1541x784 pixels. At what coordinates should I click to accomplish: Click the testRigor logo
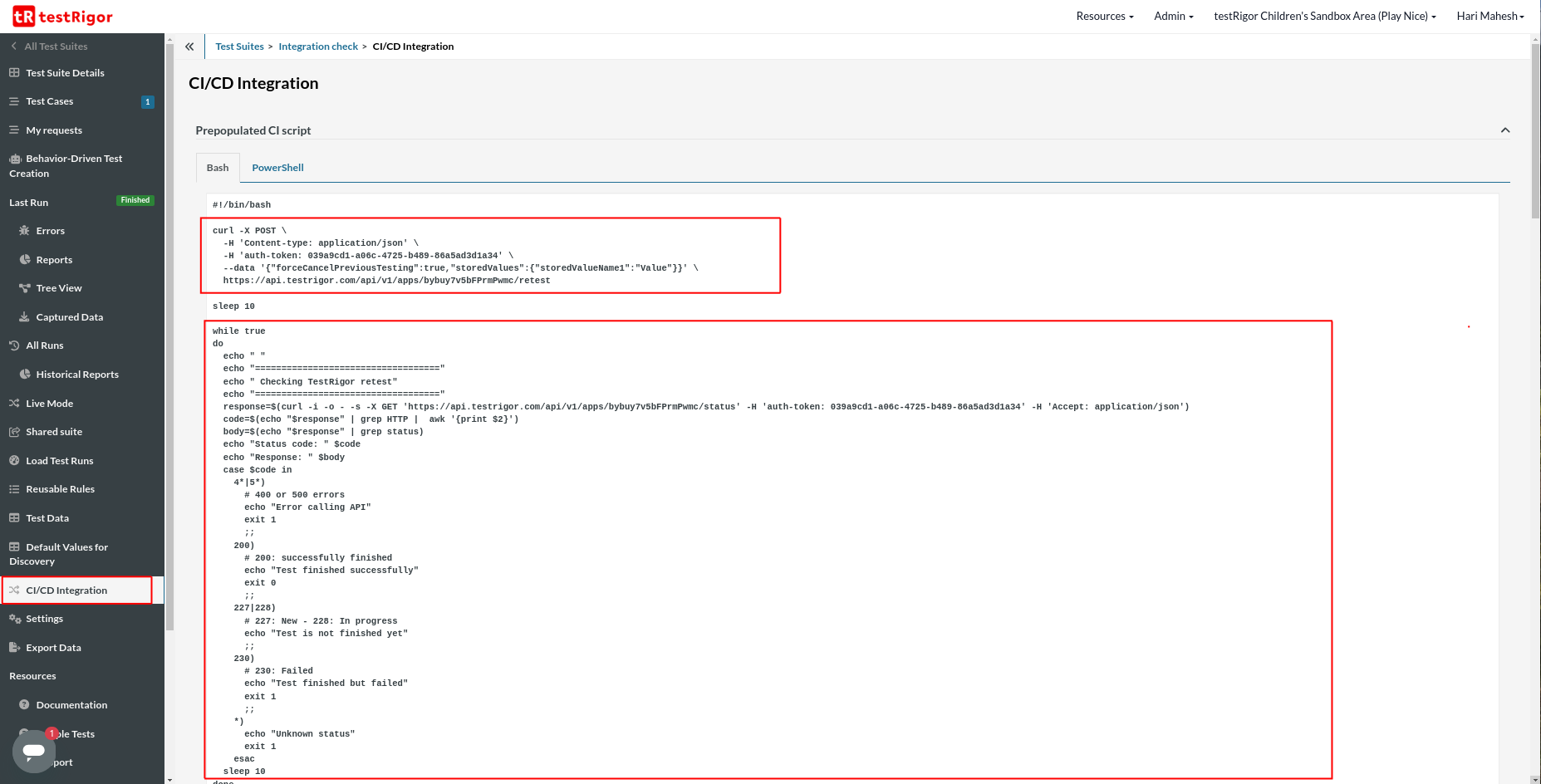coord(62,17)
